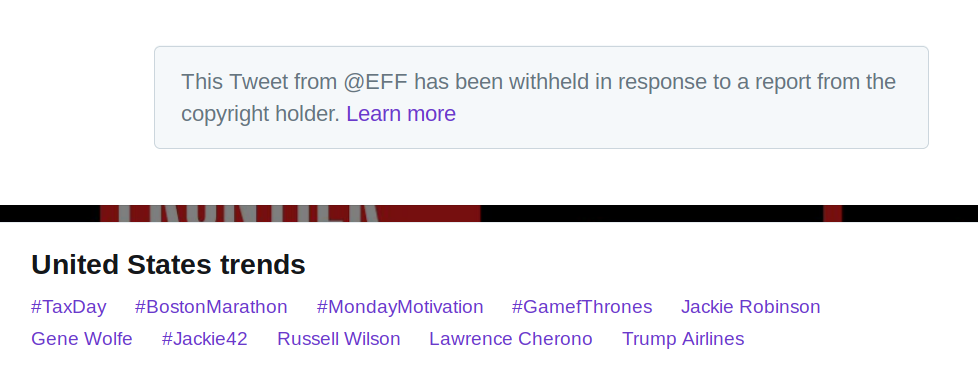Click the red logo banner image
The image size is (978, 378).
point(290,213)
